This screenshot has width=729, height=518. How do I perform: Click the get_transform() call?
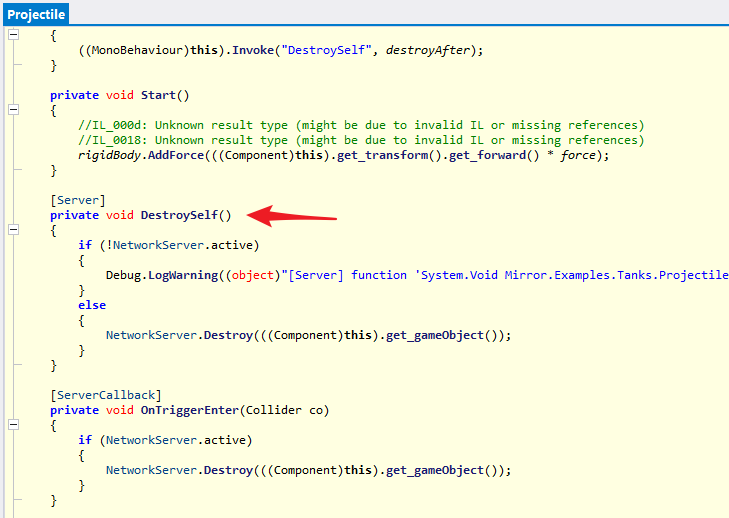click(389, 155)
